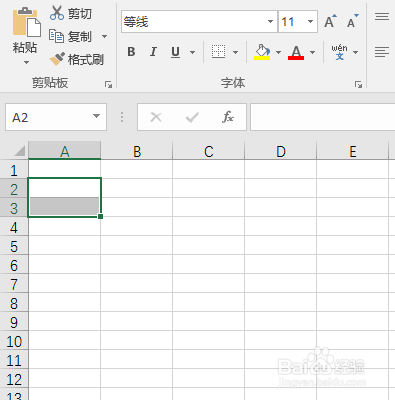
Task: Select row 1 header
Action: coord(14,170)
